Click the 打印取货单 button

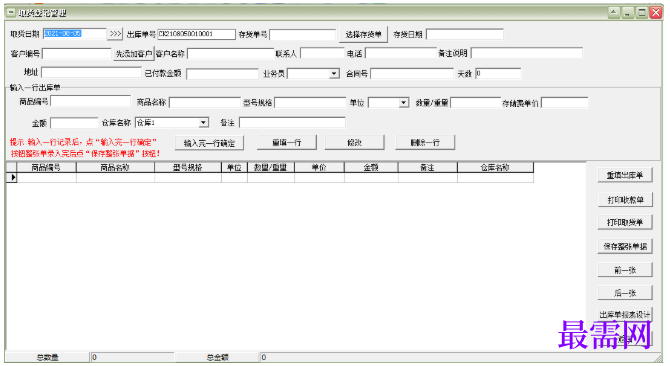pyautogui.click(x=625, y=222)
